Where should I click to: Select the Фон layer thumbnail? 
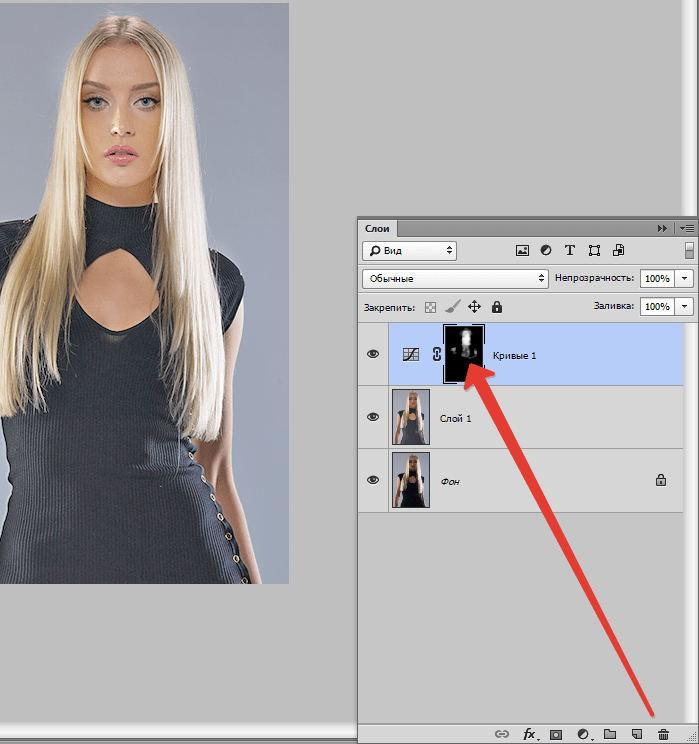(411, 480)
